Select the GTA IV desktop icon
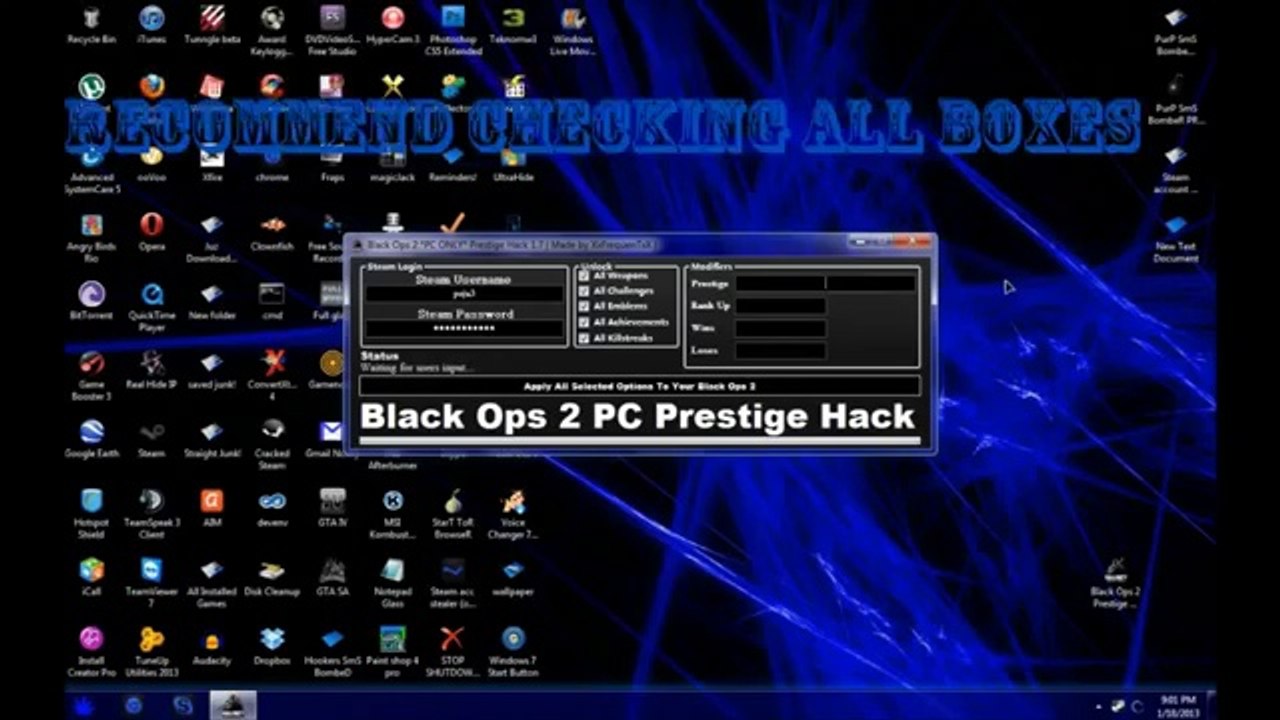1280x720 pixels. (x=332, y=508)
